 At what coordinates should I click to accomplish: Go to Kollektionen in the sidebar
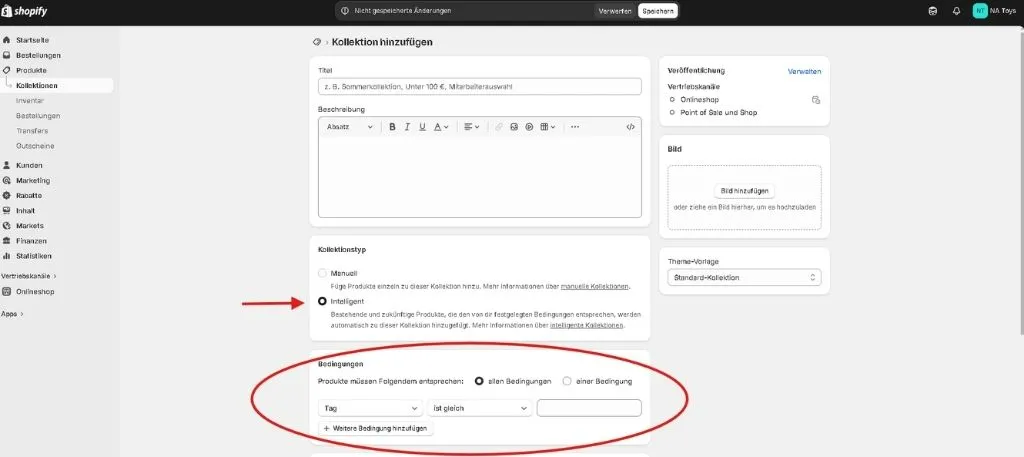36,86
